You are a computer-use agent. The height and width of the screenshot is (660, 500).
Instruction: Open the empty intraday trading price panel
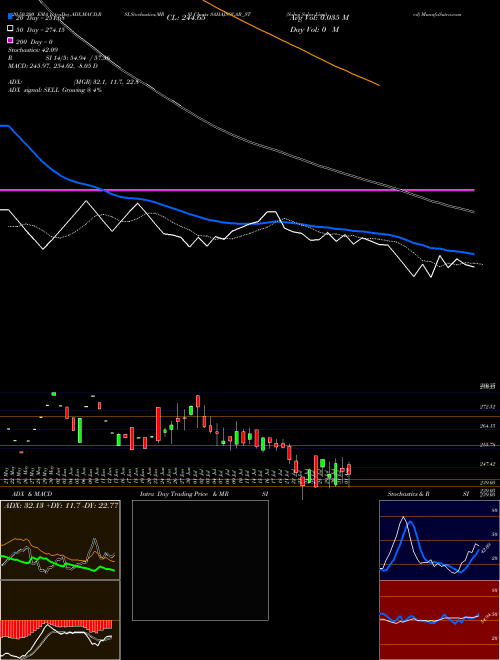pos(200,560)
